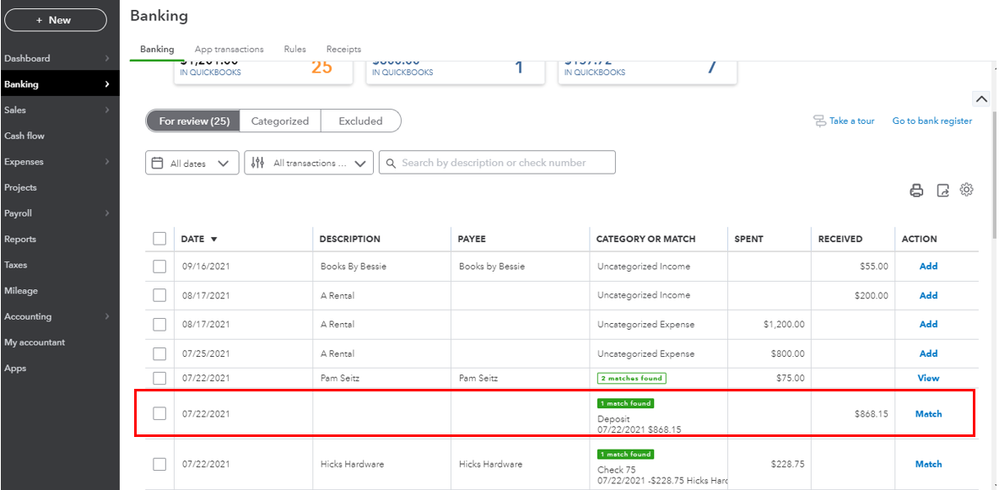The height and width of the screenshot is (490, 999).
Task: Switch to the Banking tab
Action: [x=157, y=49]
